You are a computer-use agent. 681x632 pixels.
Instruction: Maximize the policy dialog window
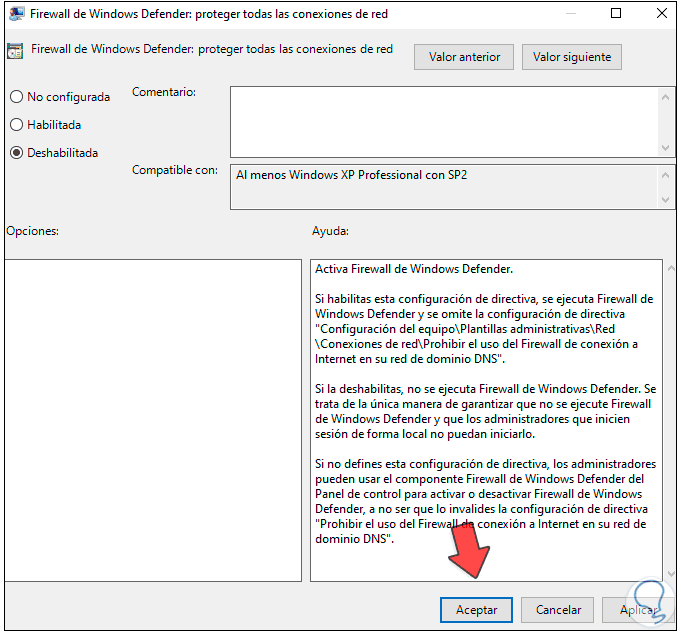point(616,13)
